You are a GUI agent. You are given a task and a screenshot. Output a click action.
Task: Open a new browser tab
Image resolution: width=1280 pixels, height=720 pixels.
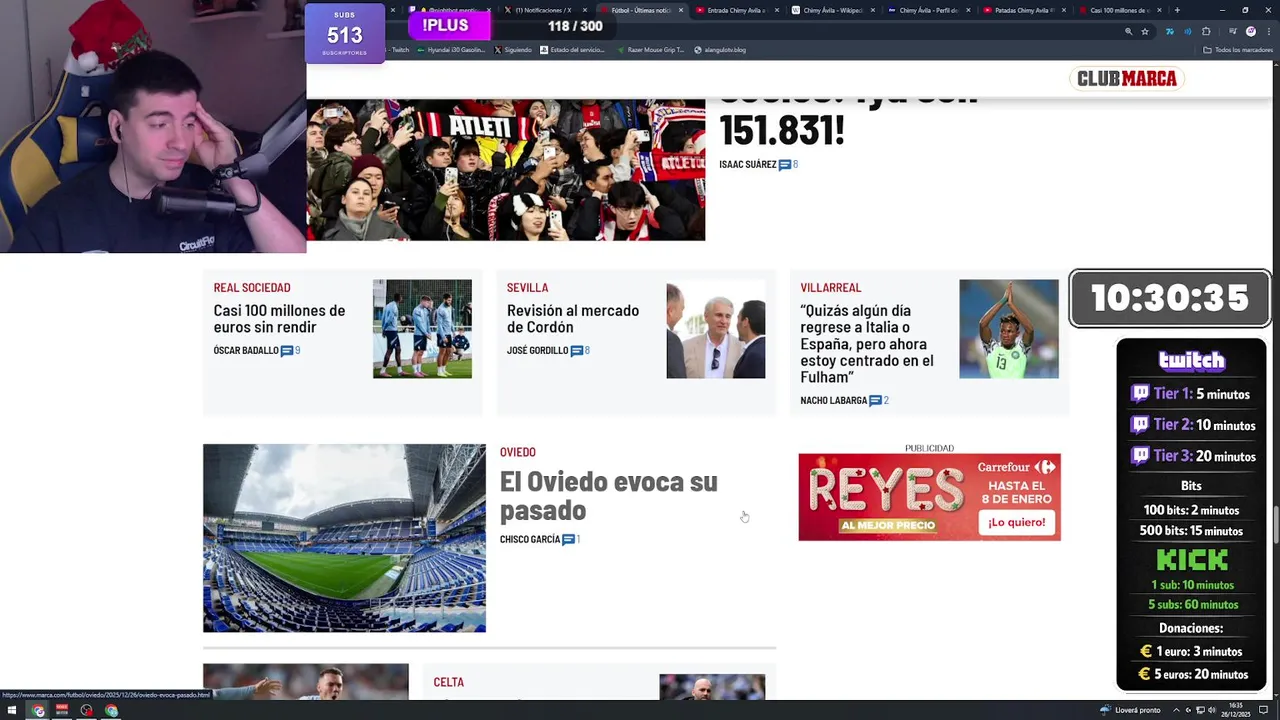pos(1177,10)
